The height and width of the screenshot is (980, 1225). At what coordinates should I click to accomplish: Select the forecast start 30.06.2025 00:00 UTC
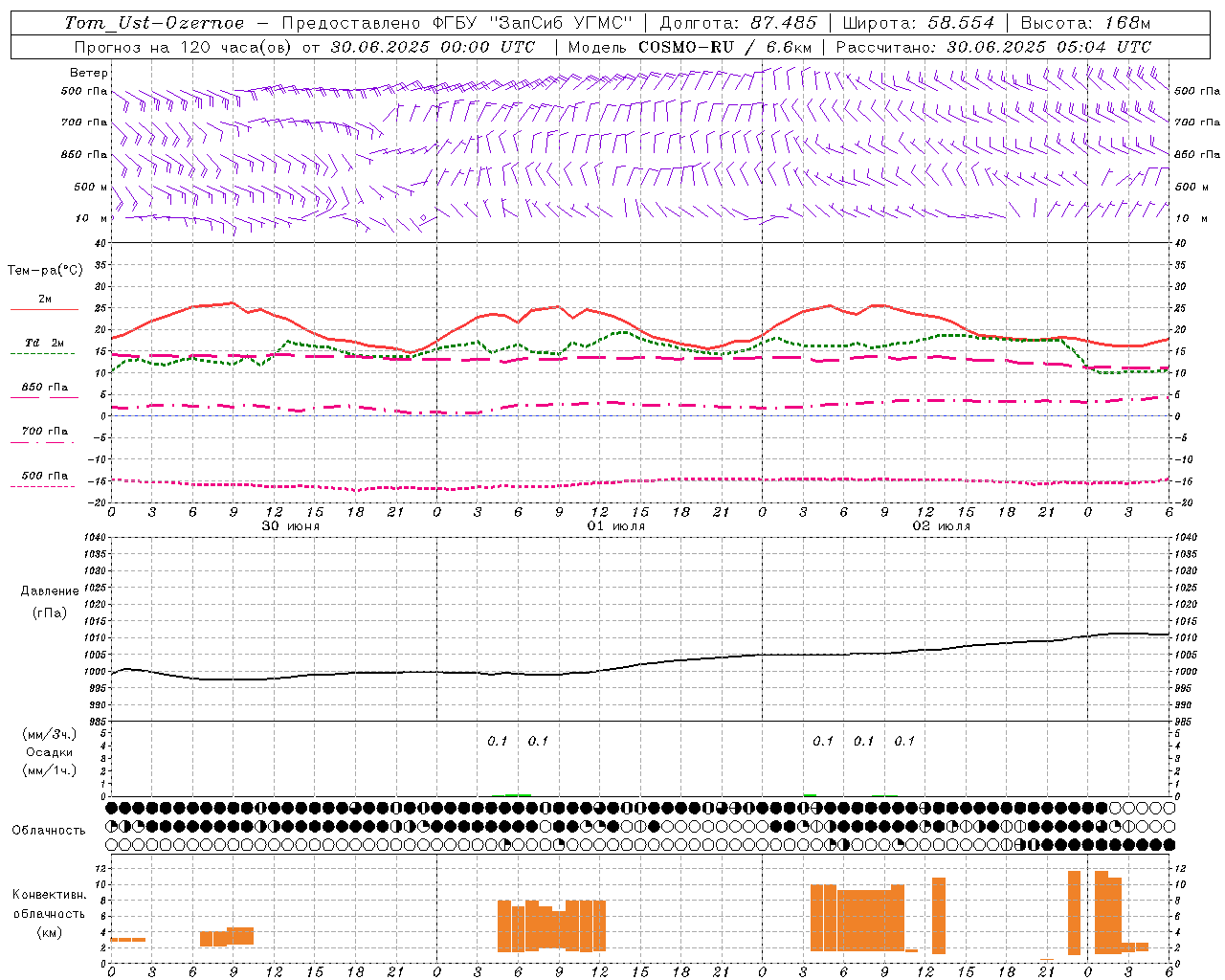point(433,47)
